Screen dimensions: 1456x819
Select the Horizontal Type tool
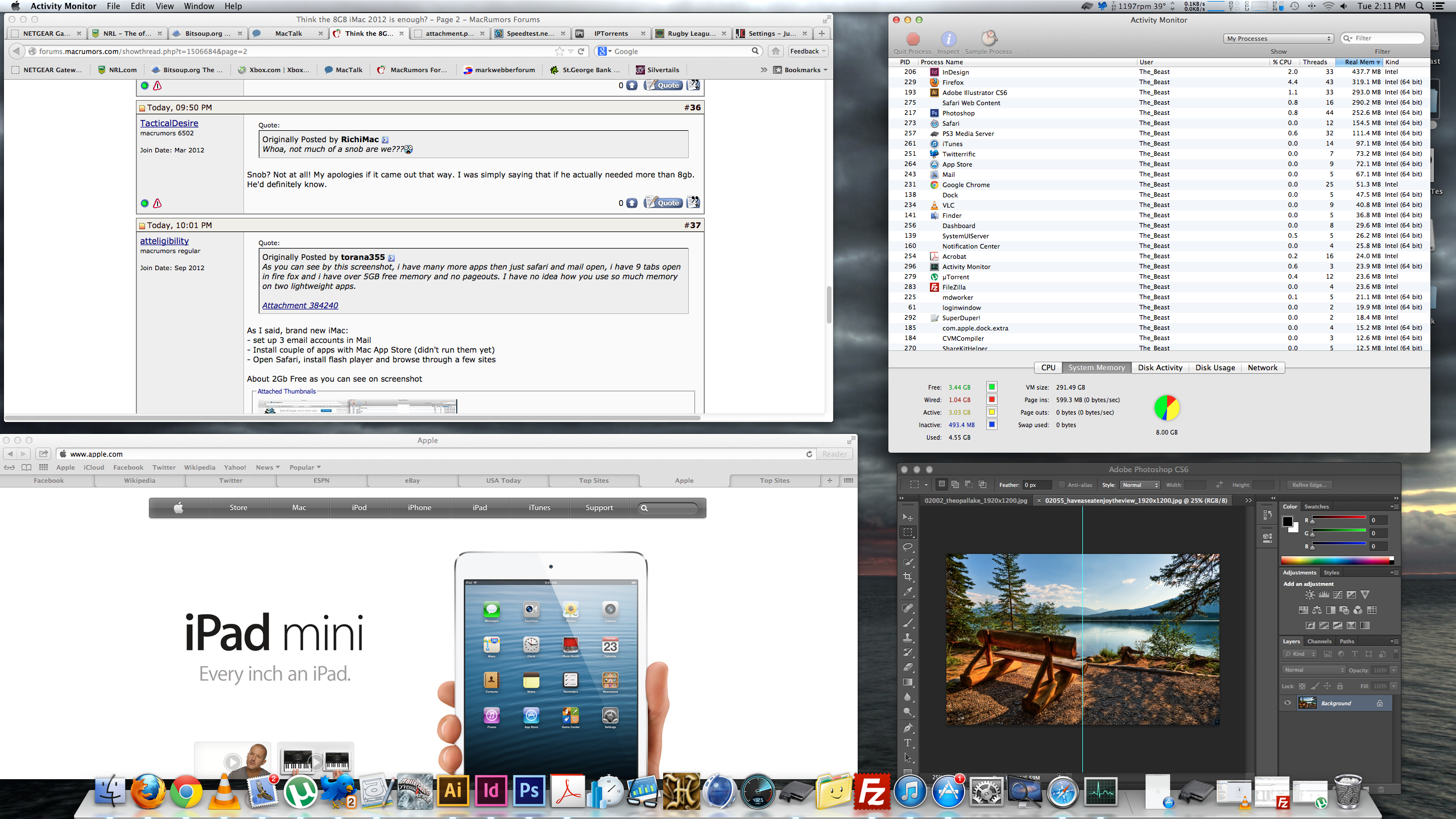[x=908, y=743]
